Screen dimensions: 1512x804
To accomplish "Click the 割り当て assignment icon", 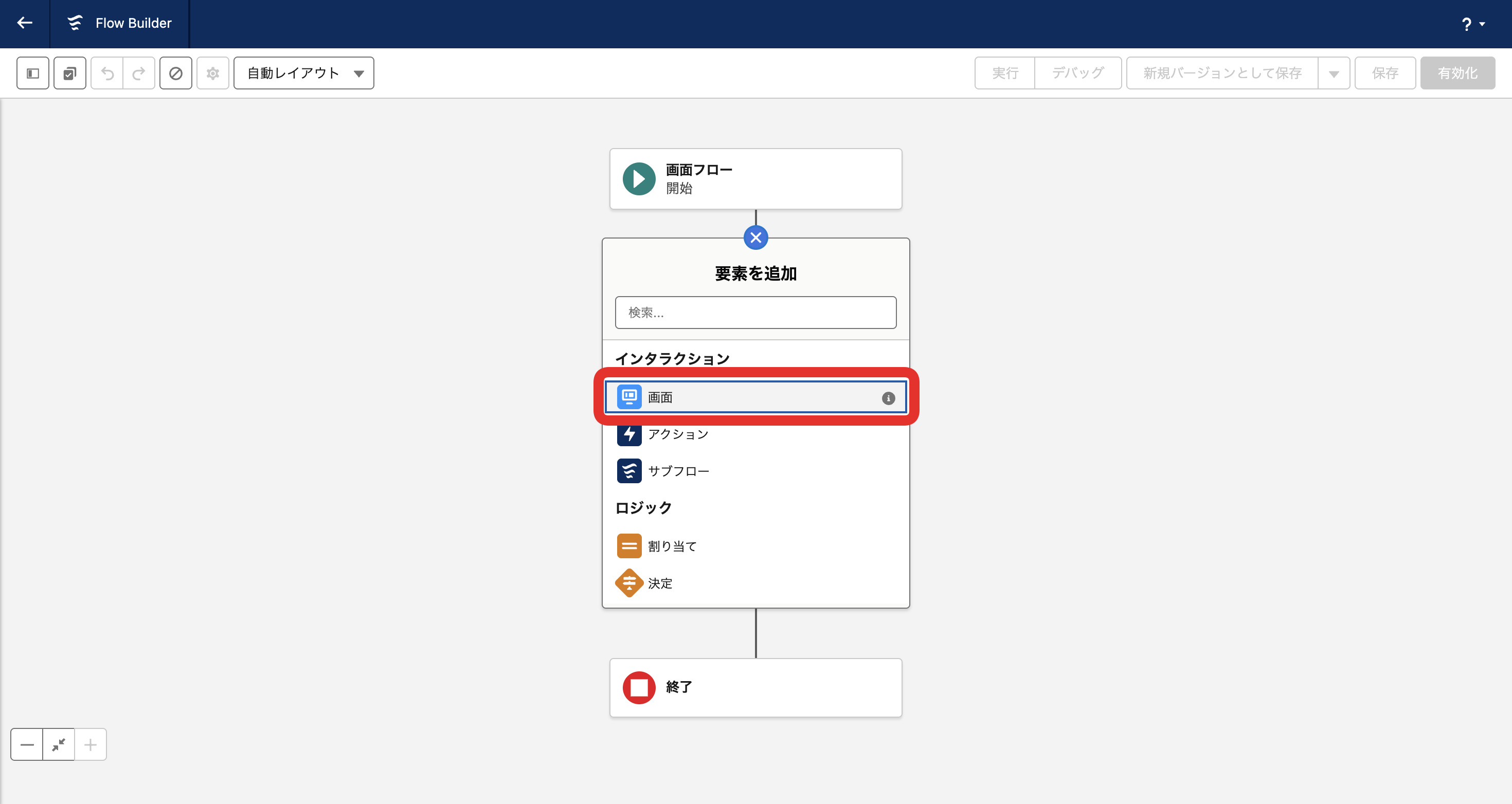I will point(629,546).
